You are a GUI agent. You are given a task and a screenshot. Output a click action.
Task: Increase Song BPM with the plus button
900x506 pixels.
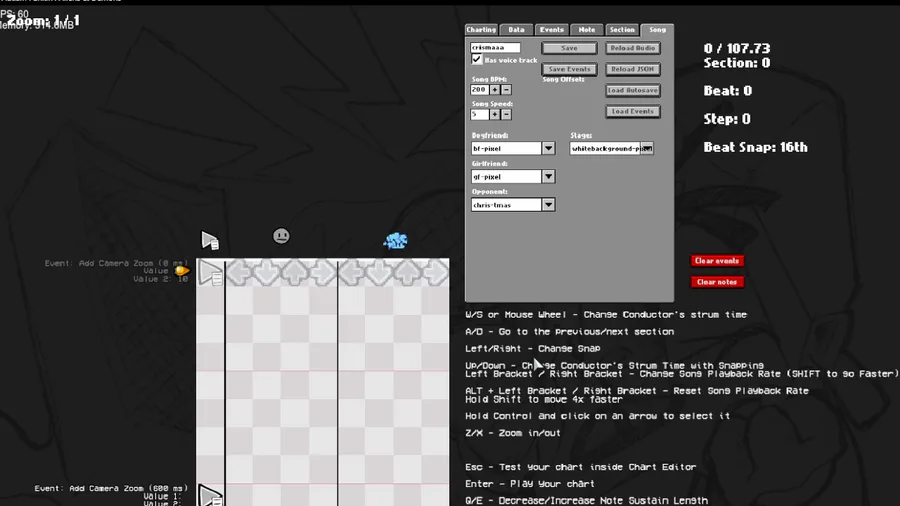pos(495,89)
